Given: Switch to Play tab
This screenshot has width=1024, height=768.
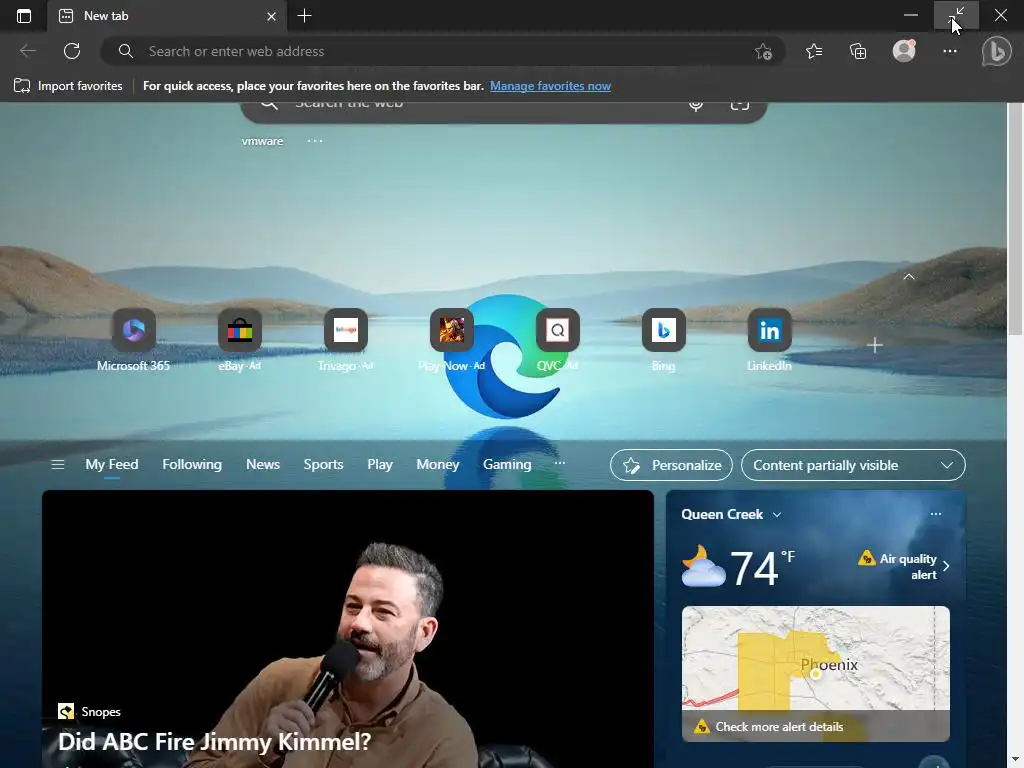Looking at the screenshot, I should 380,464.
